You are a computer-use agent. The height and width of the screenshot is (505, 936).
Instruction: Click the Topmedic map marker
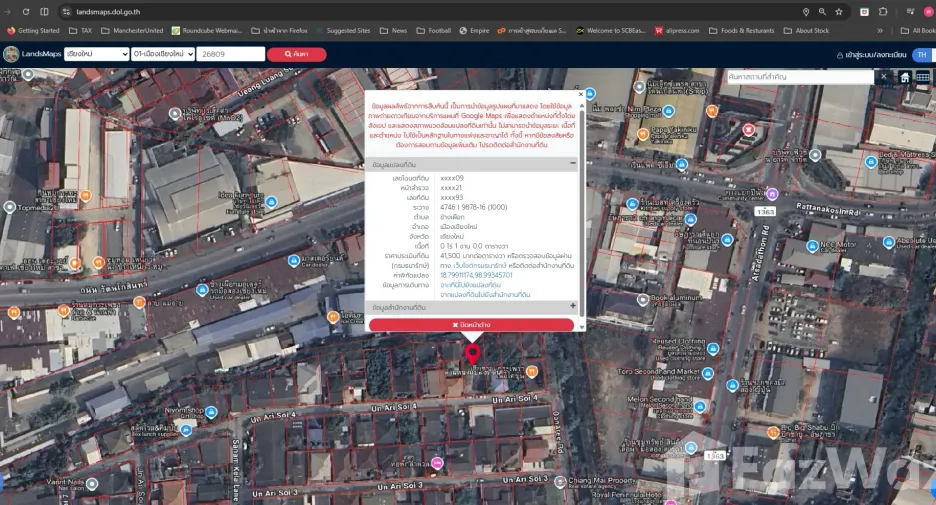10,207
